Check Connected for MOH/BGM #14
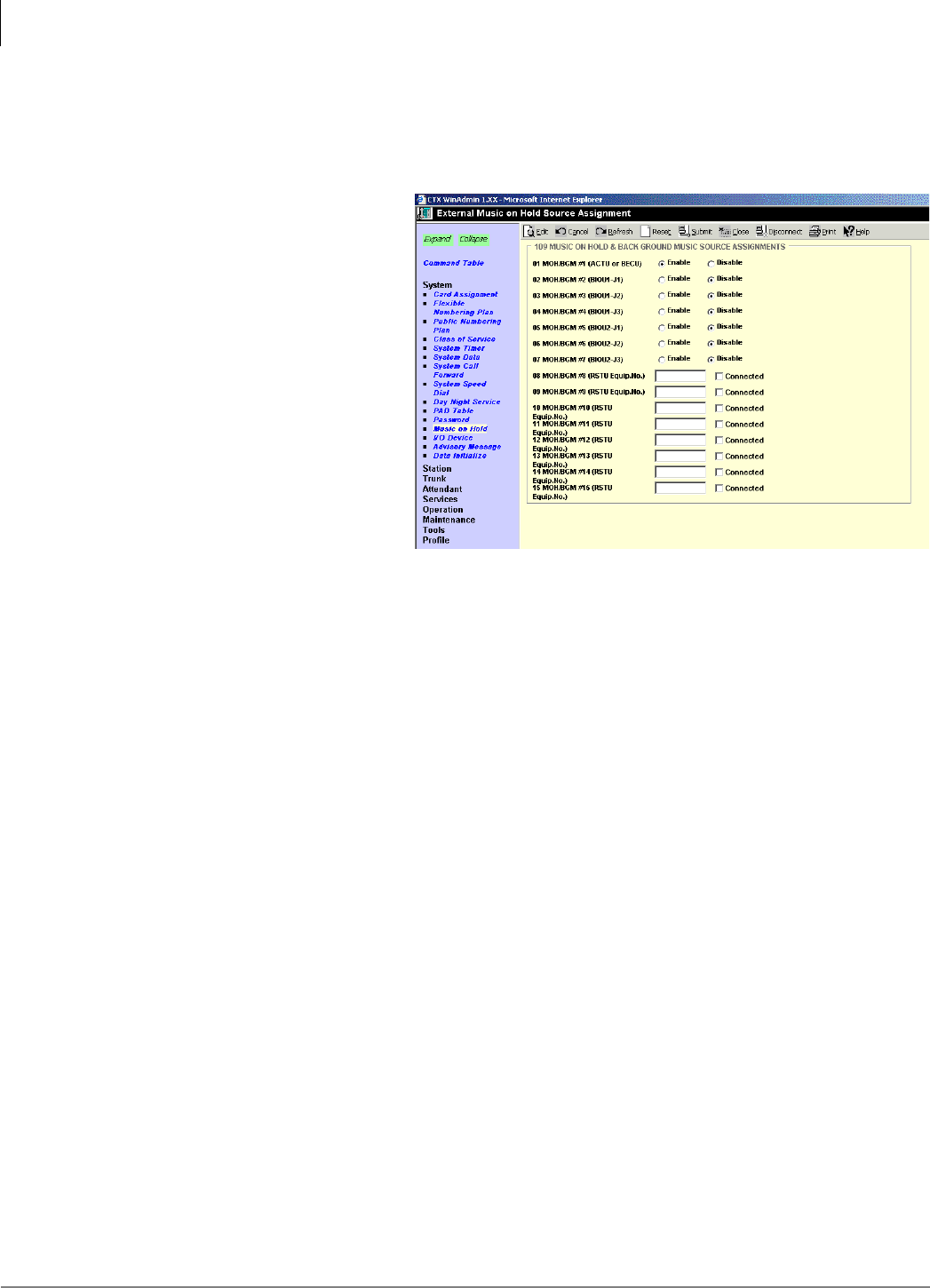 (719, 472)
